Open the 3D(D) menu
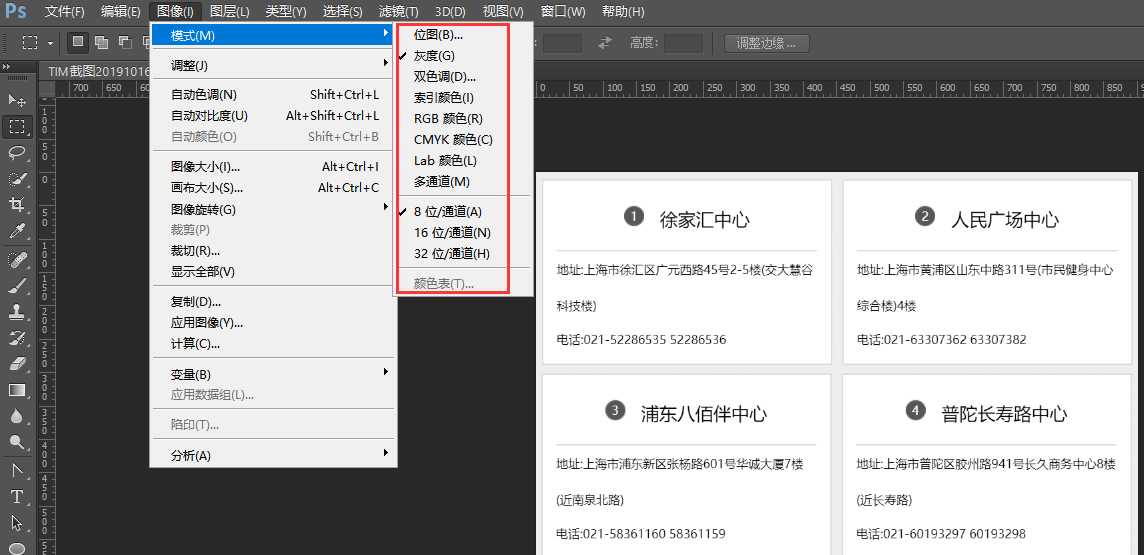The width and height of the screenshot is (1144, 555). coord(449,12)
